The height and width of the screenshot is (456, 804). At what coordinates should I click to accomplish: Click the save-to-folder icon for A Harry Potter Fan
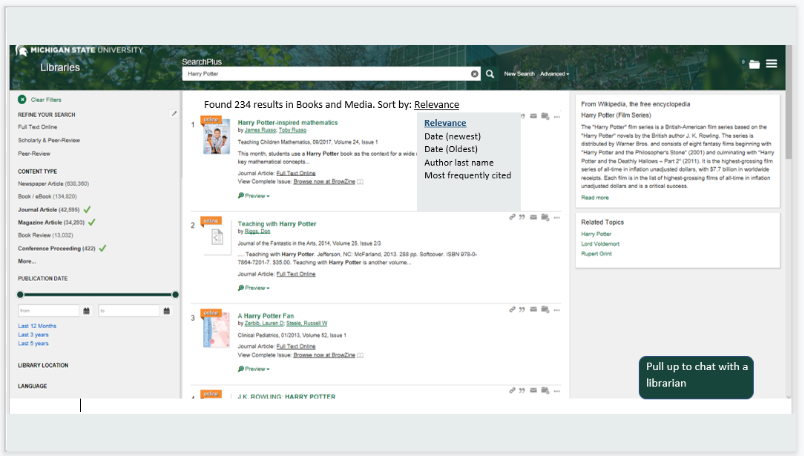(x=545, y=309)
